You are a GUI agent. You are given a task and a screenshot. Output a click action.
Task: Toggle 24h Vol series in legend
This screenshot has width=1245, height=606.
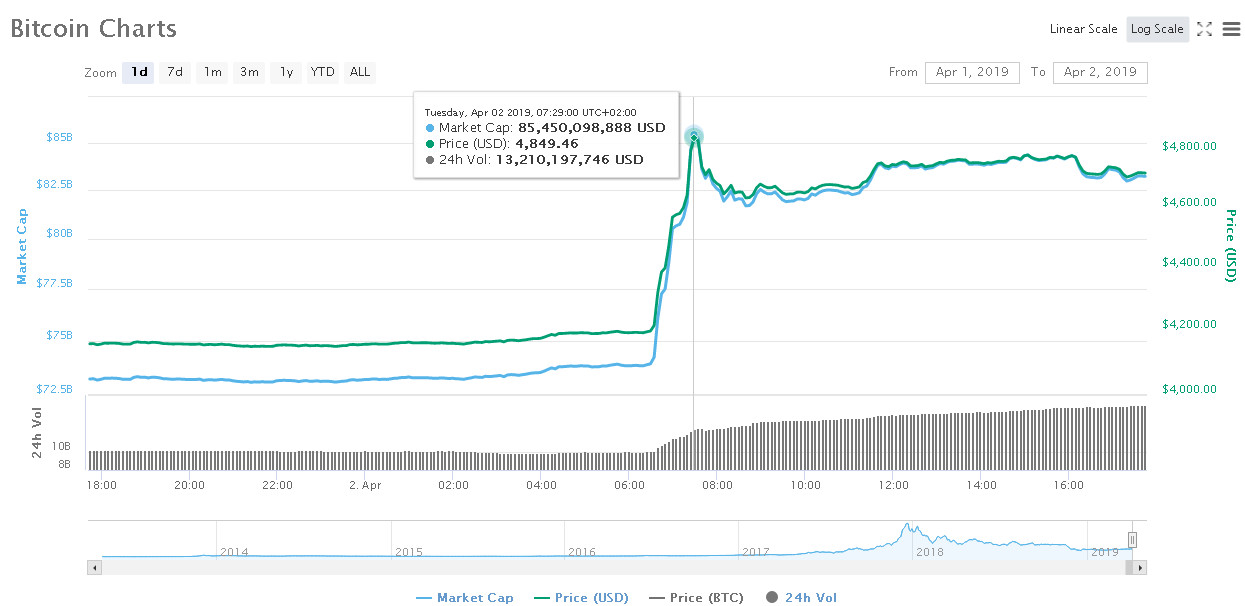click(x=801, y=598)
